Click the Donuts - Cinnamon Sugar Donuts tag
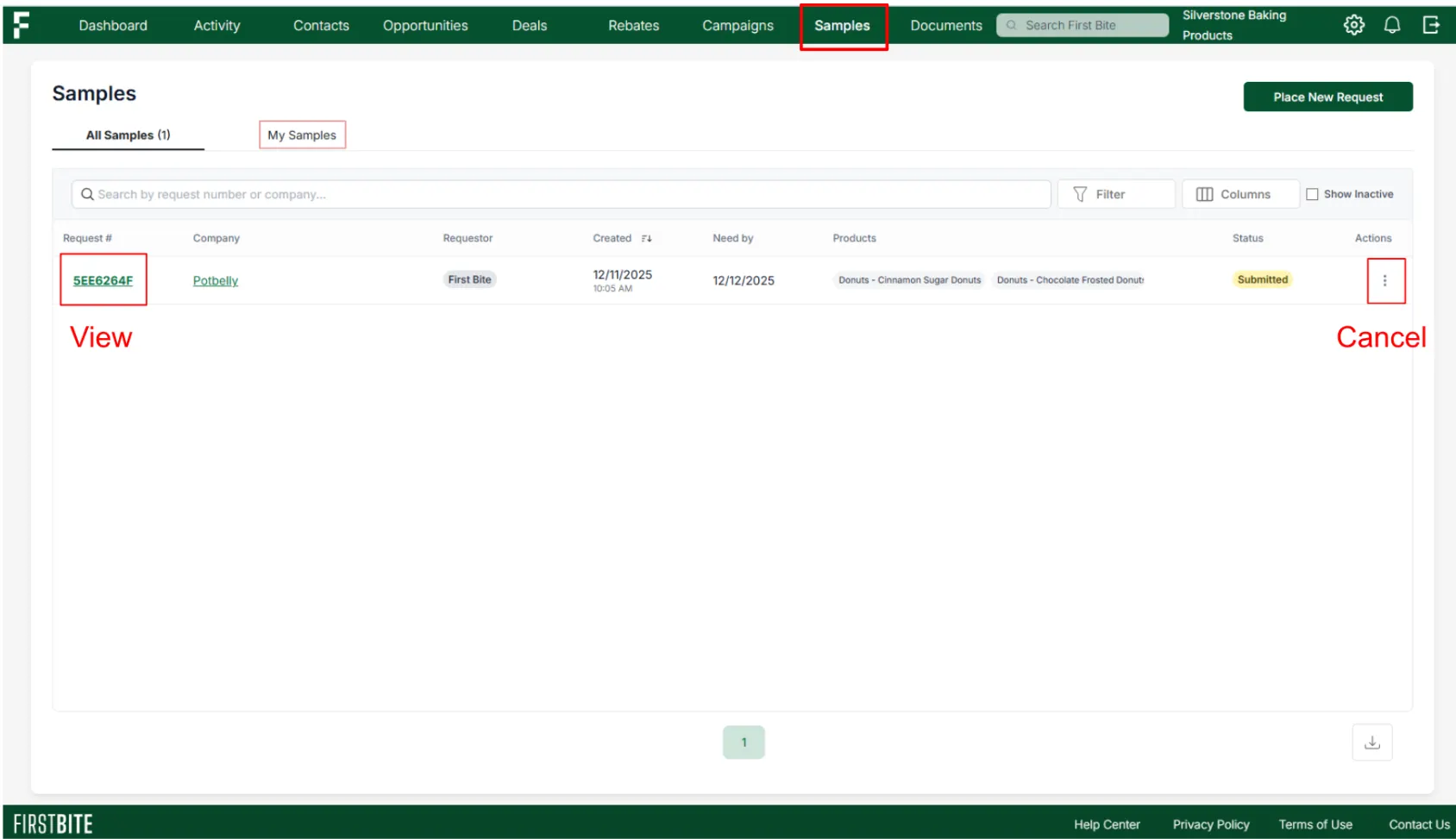 [x=910, y=279]
